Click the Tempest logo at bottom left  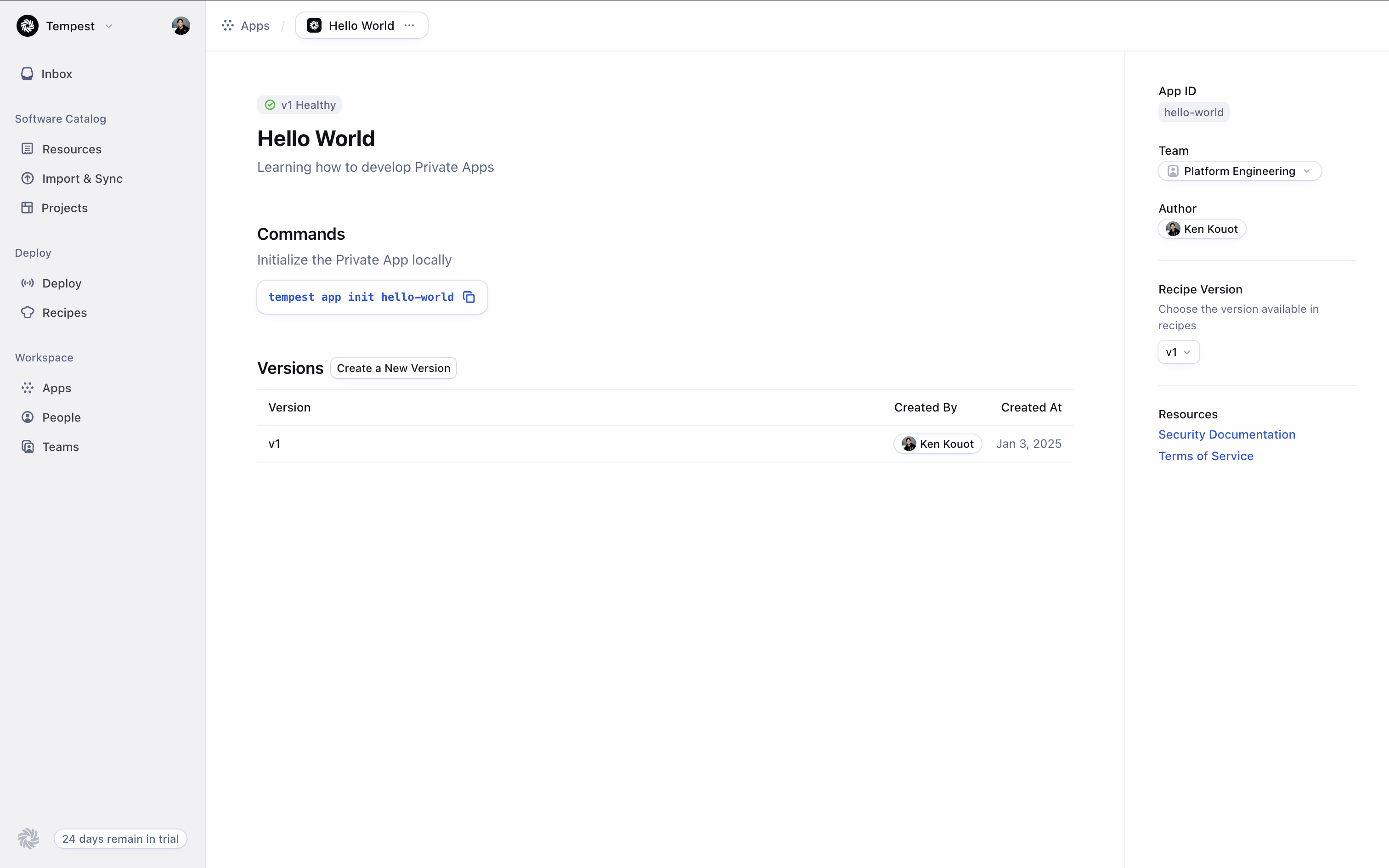[x=28, y=839]
